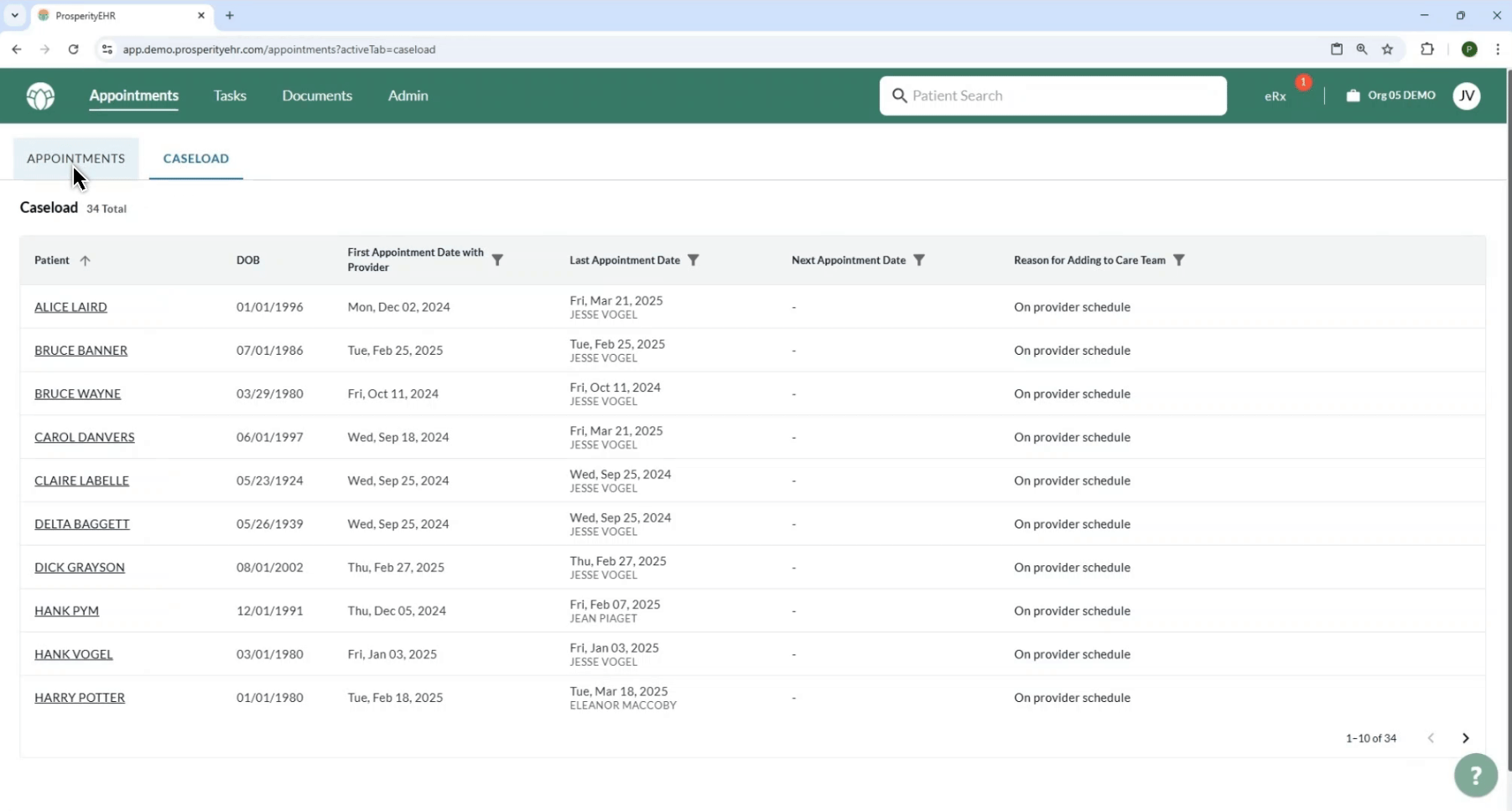Open the Chrome profile P icon

pyautogui.click(x=1469, y=49)
